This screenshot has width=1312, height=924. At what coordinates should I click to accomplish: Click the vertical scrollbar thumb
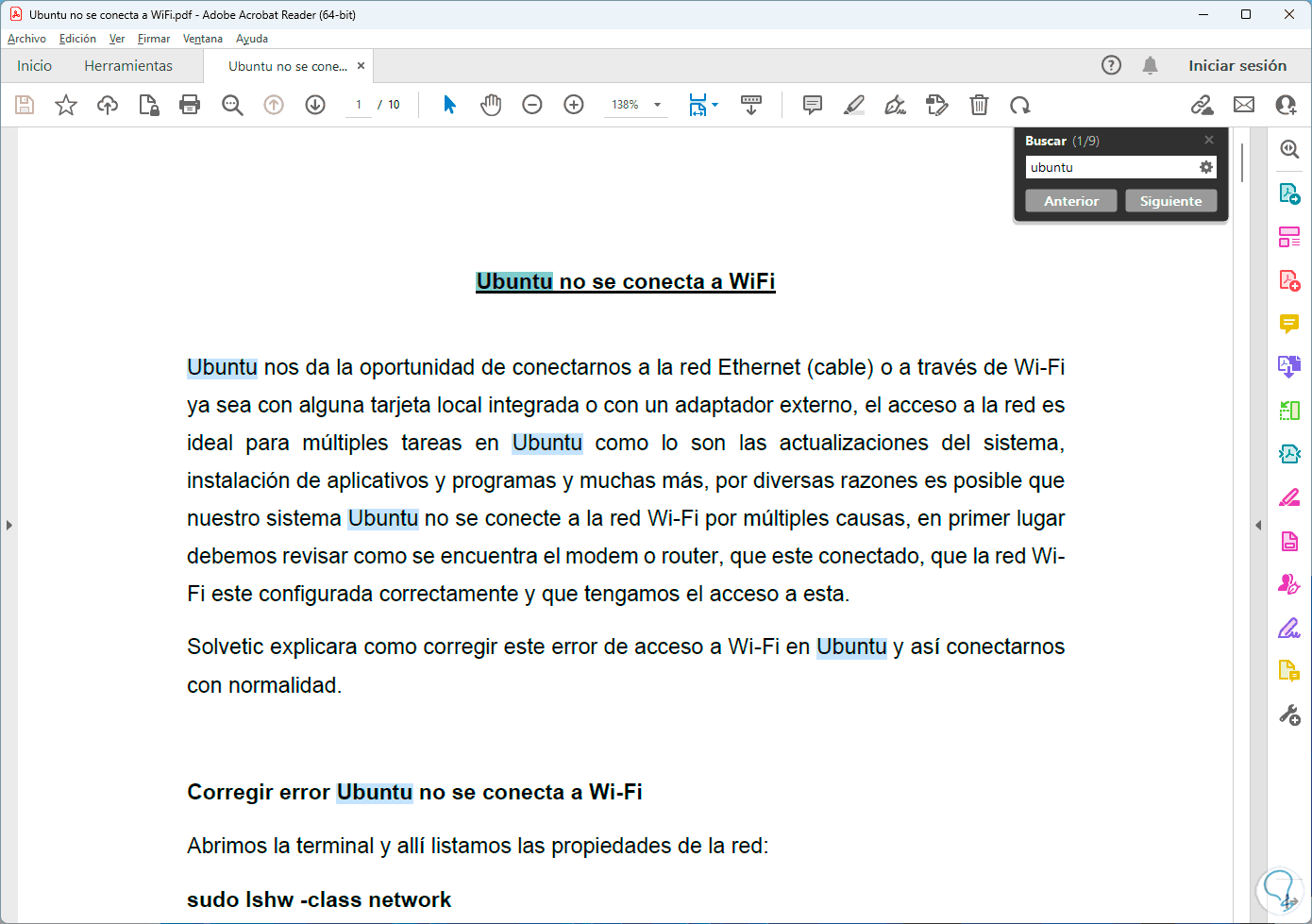[1242, 162]
